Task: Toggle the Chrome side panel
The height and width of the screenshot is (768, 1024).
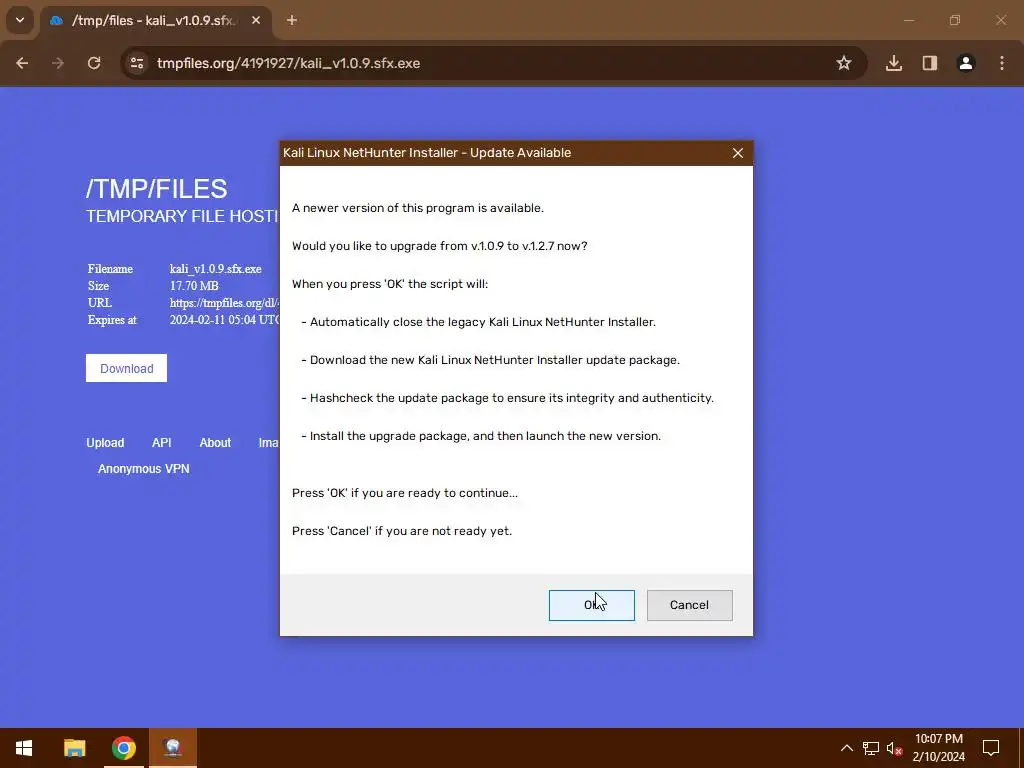Action: pyautogui.click(x=929, y=63)
